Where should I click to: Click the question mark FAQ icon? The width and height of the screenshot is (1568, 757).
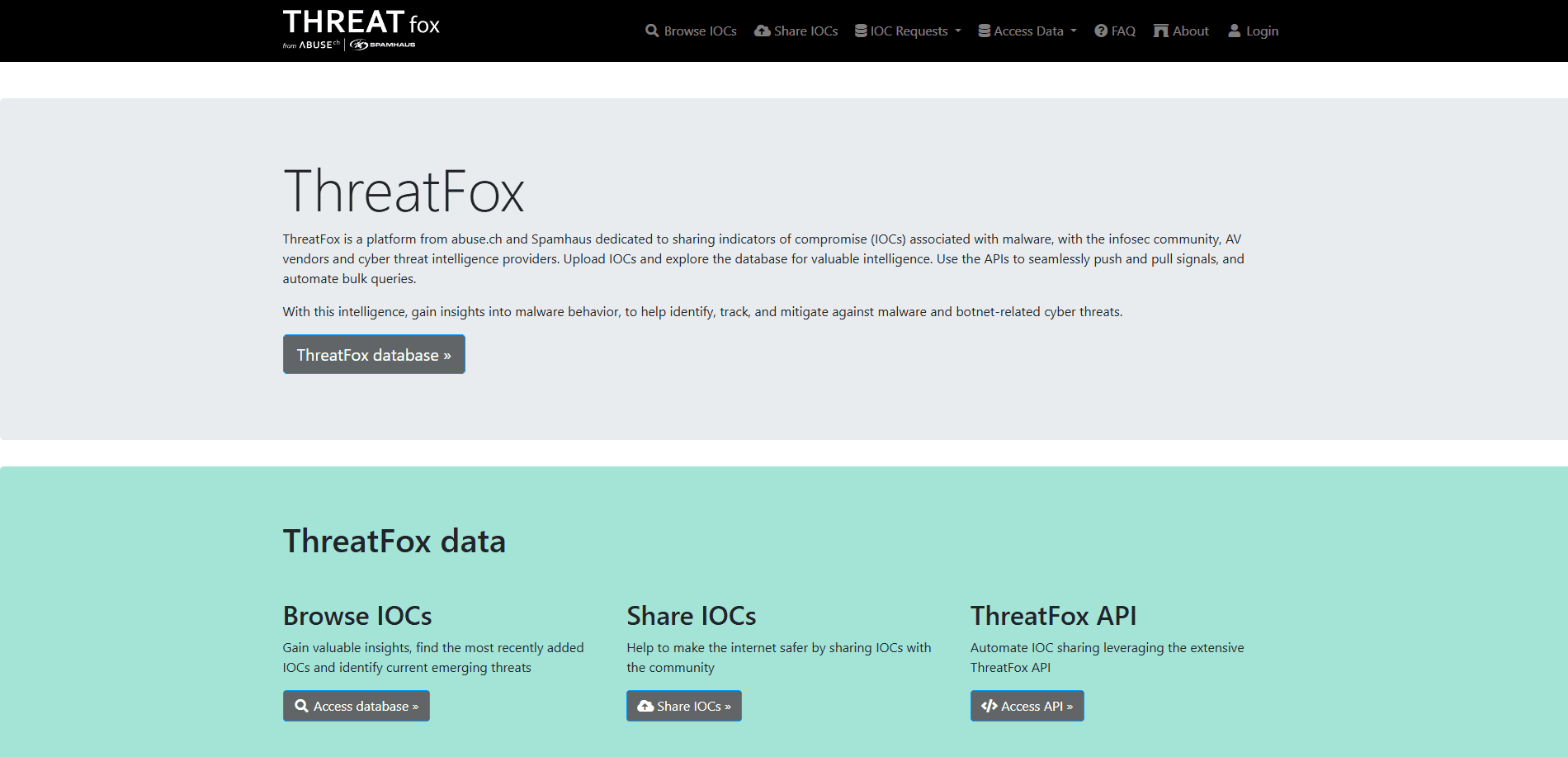pos(1101,31)
